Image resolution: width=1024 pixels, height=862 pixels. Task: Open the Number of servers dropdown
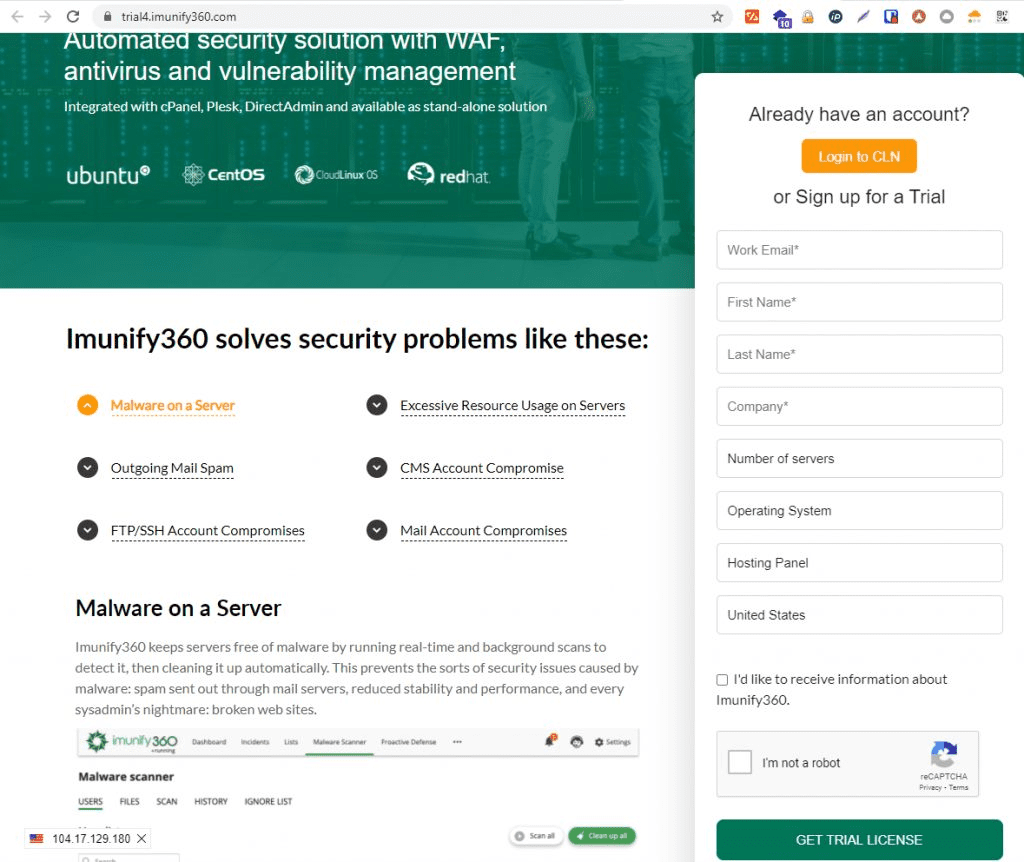click(859, 458)
